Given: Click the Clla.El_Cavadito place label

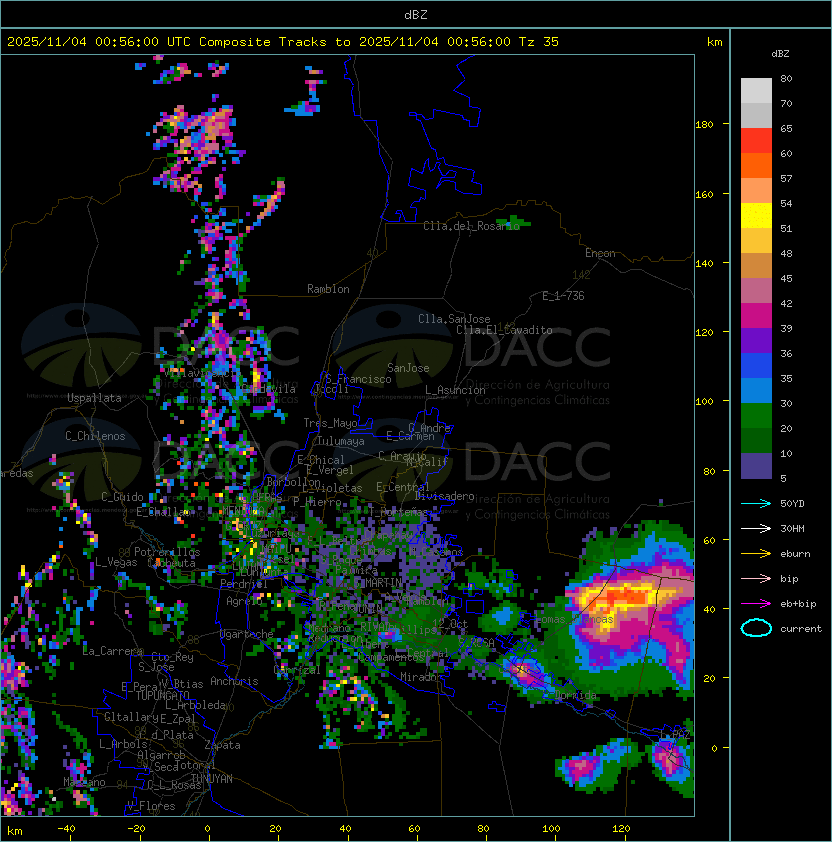Looking at the screenshot, I should click(504, 330).
